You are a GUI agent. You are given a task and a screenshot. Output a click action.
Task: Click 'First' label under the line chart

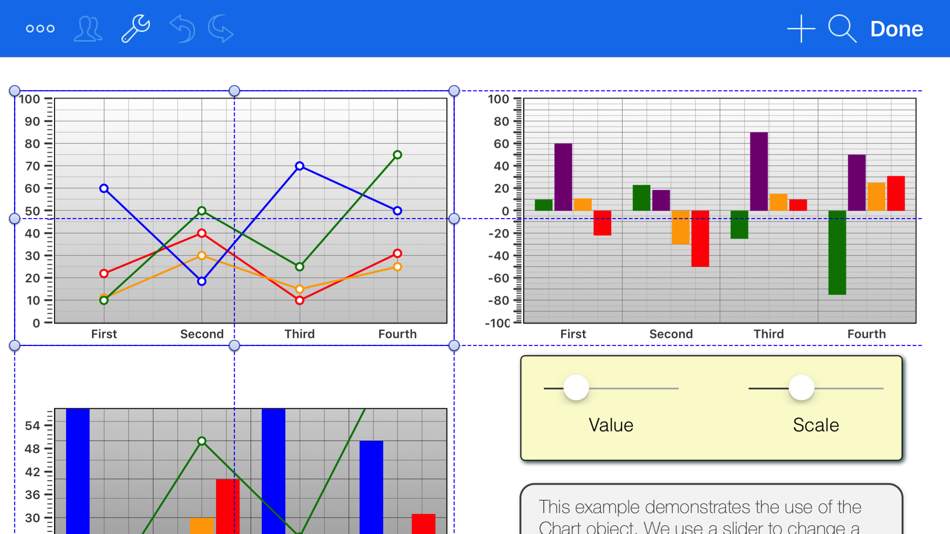click(x=104, y=334)
